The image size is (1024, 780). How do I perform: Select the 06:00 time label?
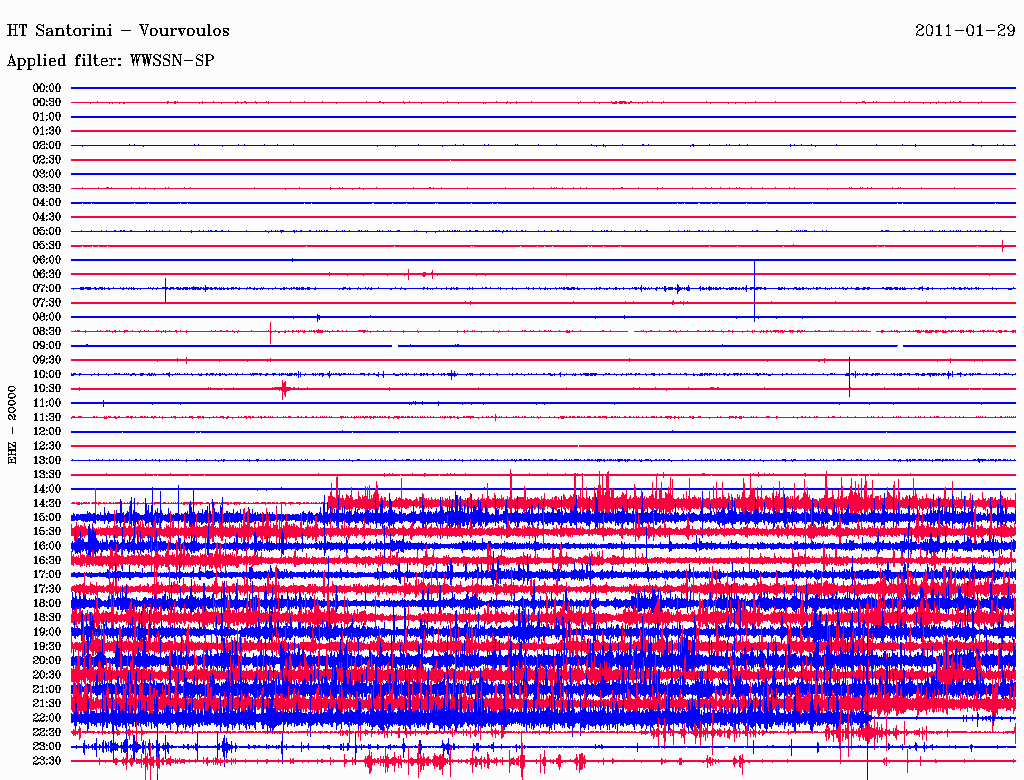(x=47, y=260)
